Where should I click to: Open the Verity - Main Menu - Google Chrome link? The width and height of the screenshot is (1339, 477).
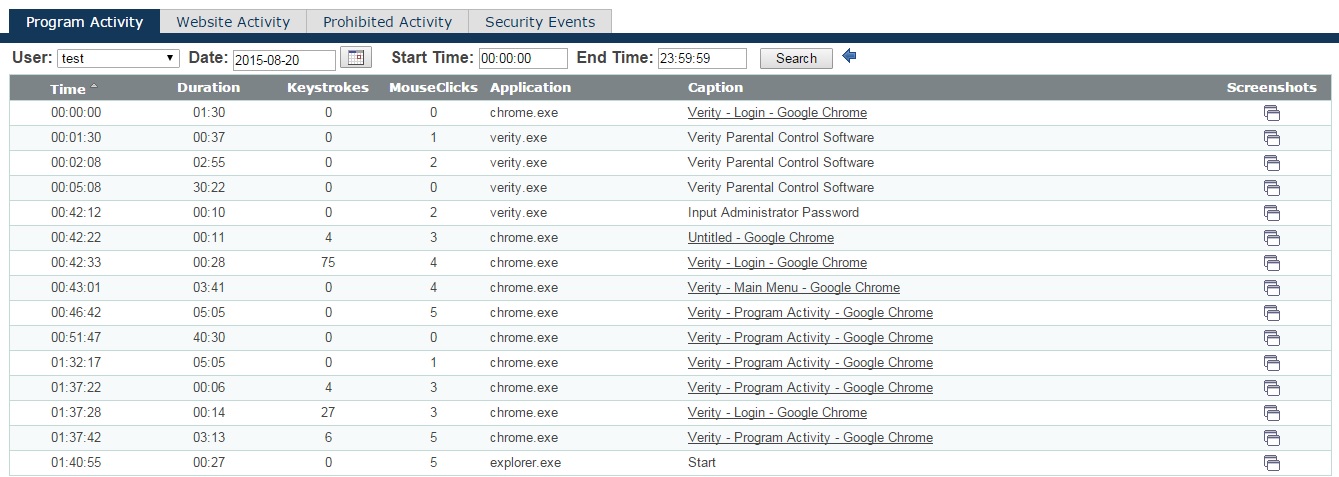(793, 288)
